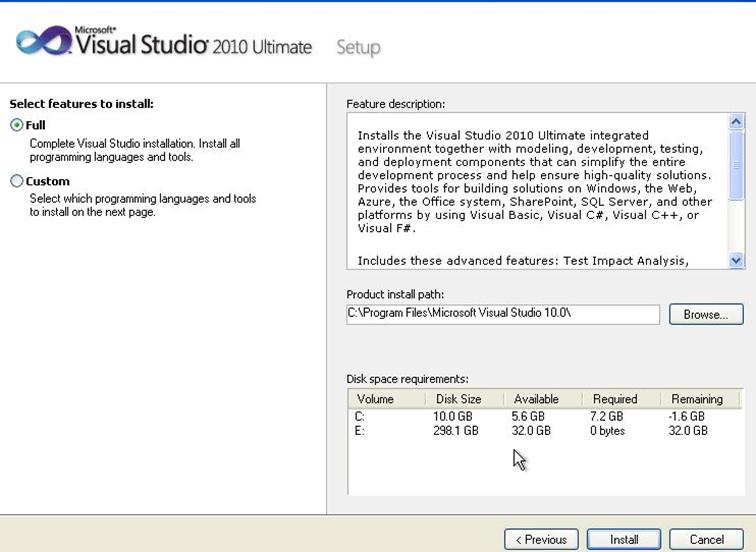Click the -1.6 GB remaining value
Screen dimensions: 756x552
click(687, 417)
